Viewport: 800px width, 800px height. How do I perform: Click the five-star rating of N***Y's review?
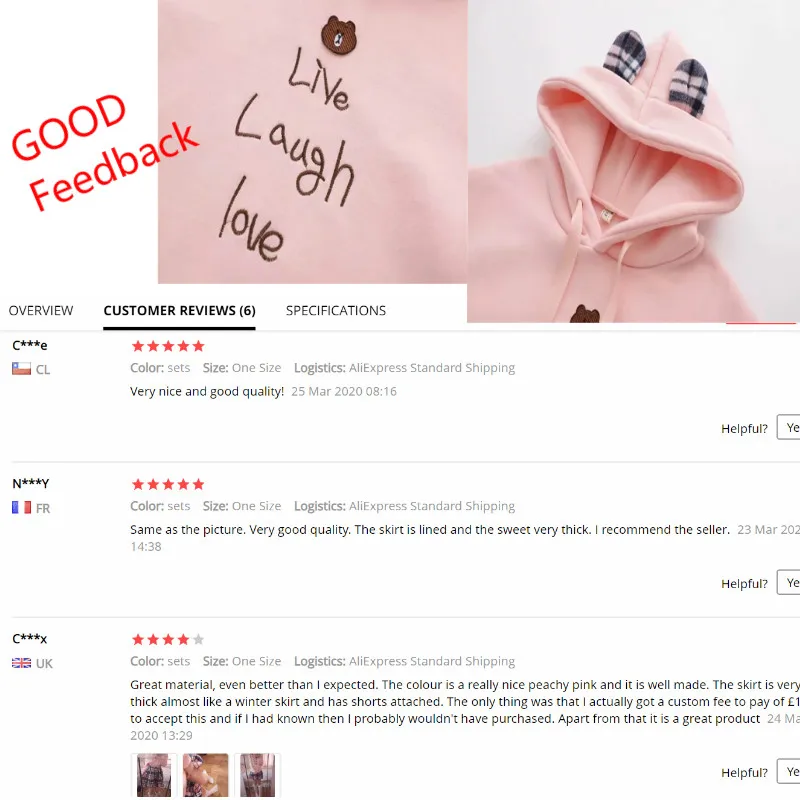tap(168, 484)
